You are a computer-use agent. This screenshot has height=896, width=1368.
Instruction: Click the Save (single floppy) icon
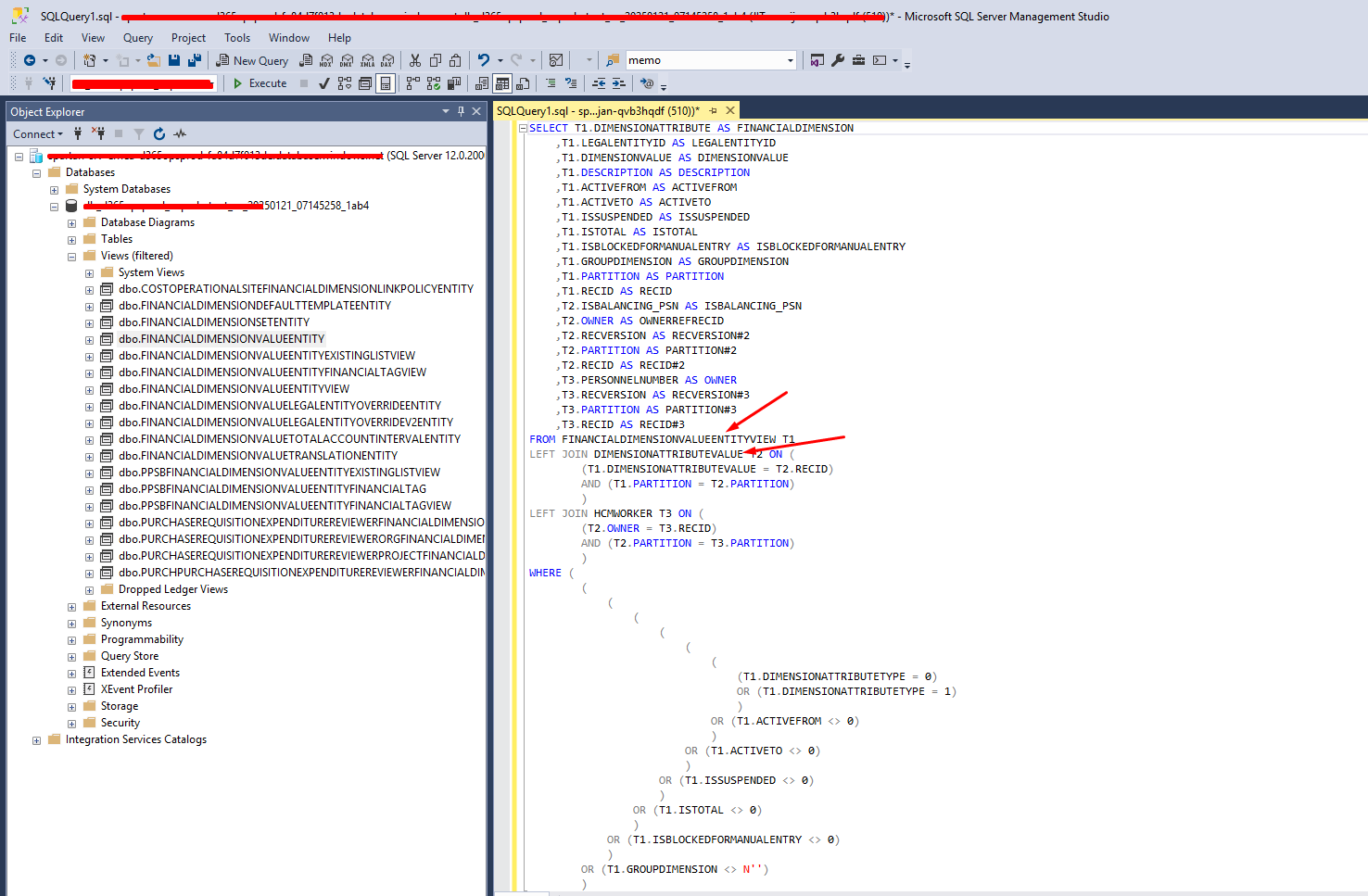(x=173, y=60)
